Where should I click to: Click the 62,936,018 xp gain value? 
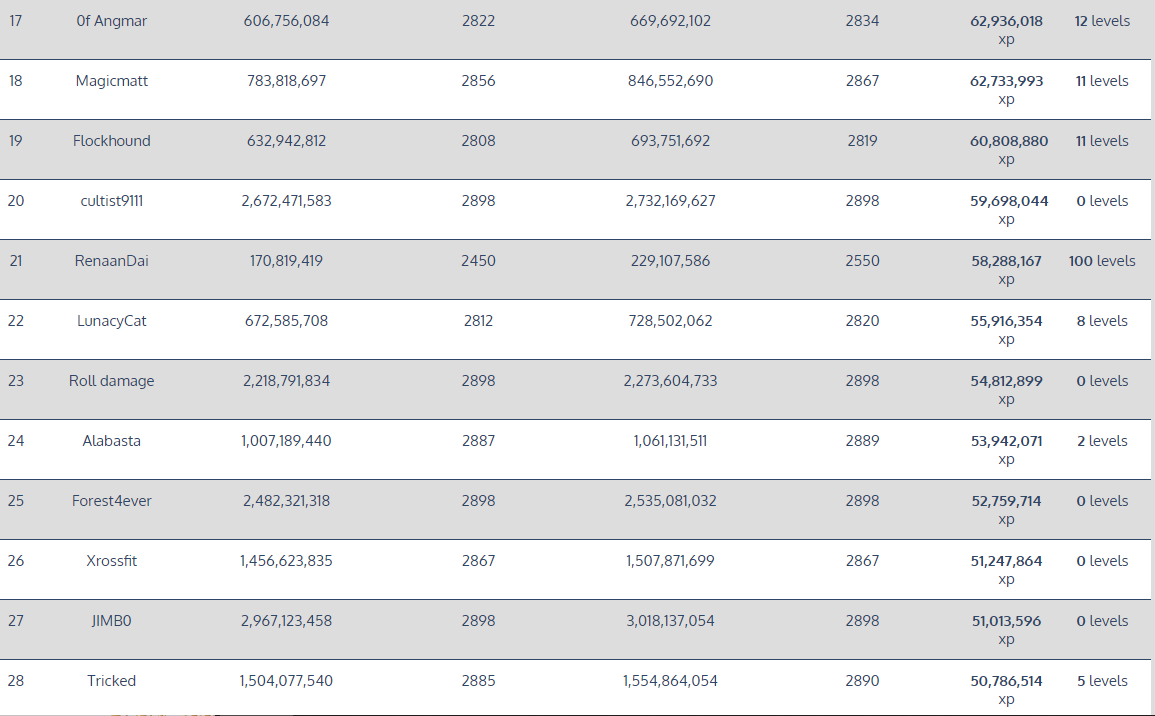[1006, 21]
